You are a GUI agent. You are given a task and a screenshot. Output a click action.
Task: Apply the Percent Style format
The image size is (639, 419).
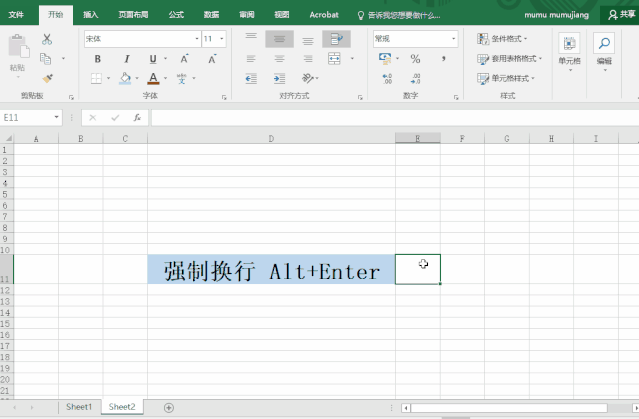coord(415,59)
